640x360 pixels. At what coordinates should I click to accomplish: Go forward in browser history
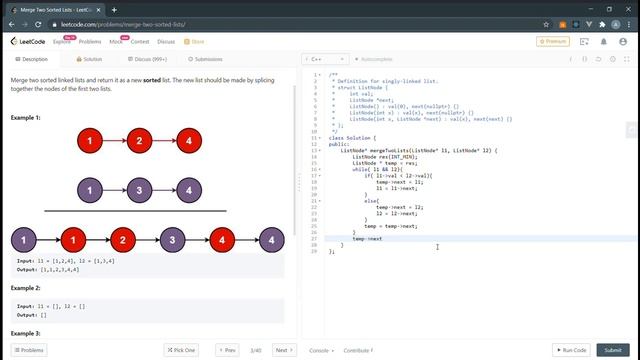(x=24, y=24)
